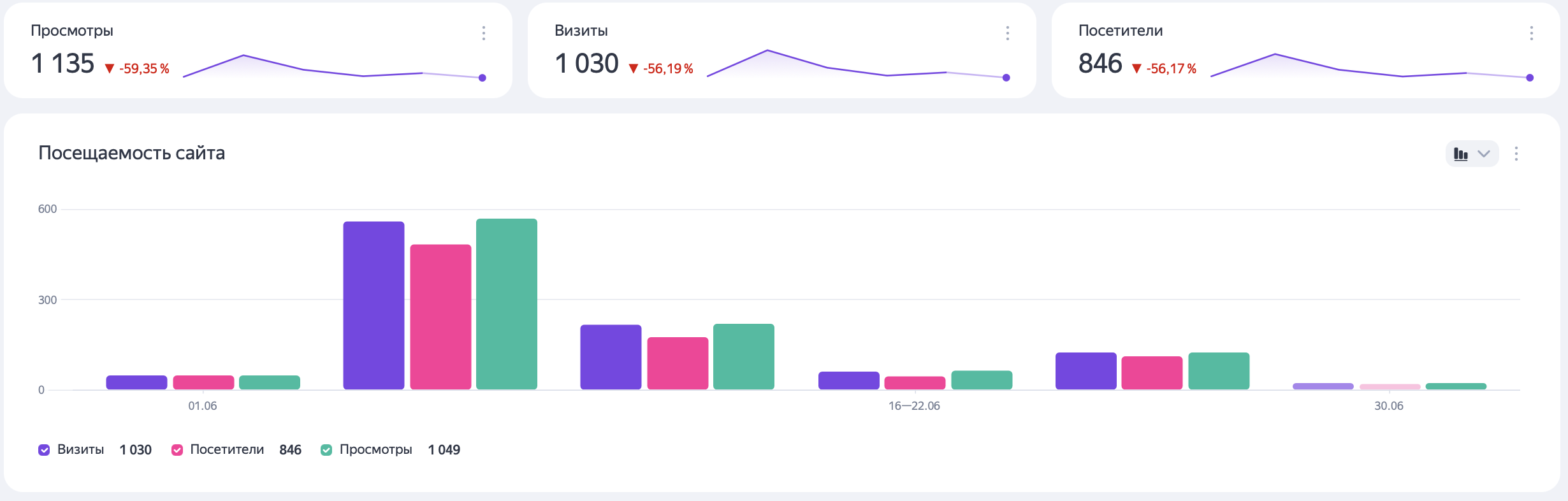Select the tallest purple Визиты bar
The height and width of the screenshot is (501, 1568).
point(374,305)
